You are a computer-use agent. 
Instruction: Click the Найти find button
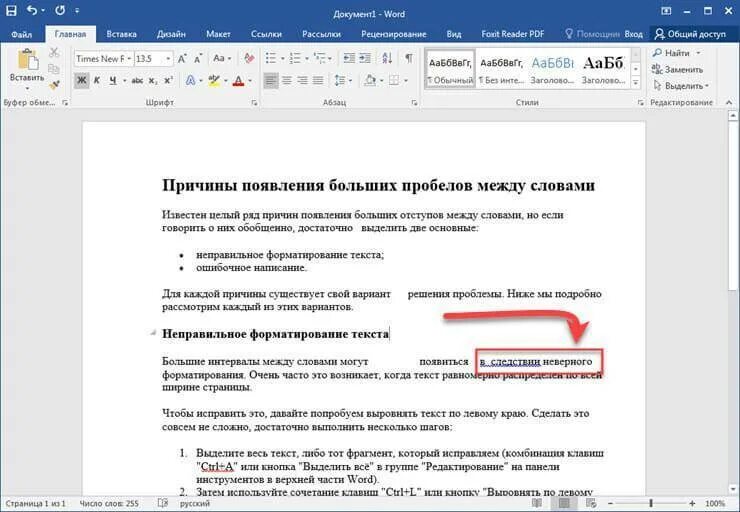(x=676, y=53)
